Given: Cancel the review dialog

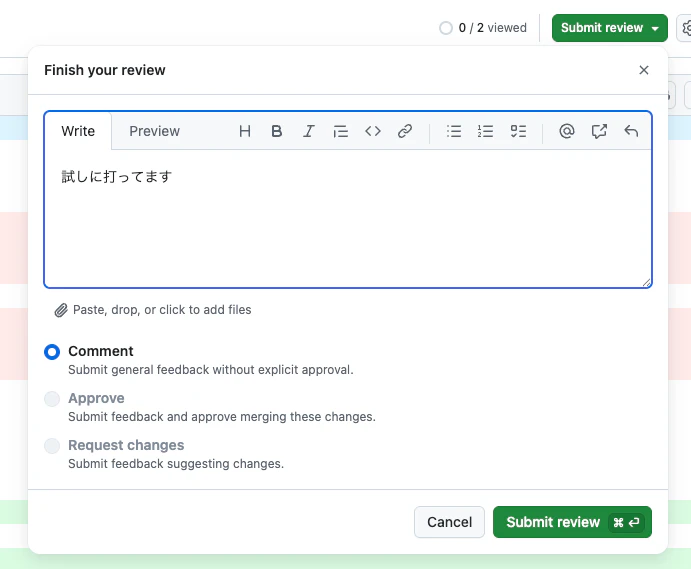Looking at the screenshot, I should pos(449,522).
